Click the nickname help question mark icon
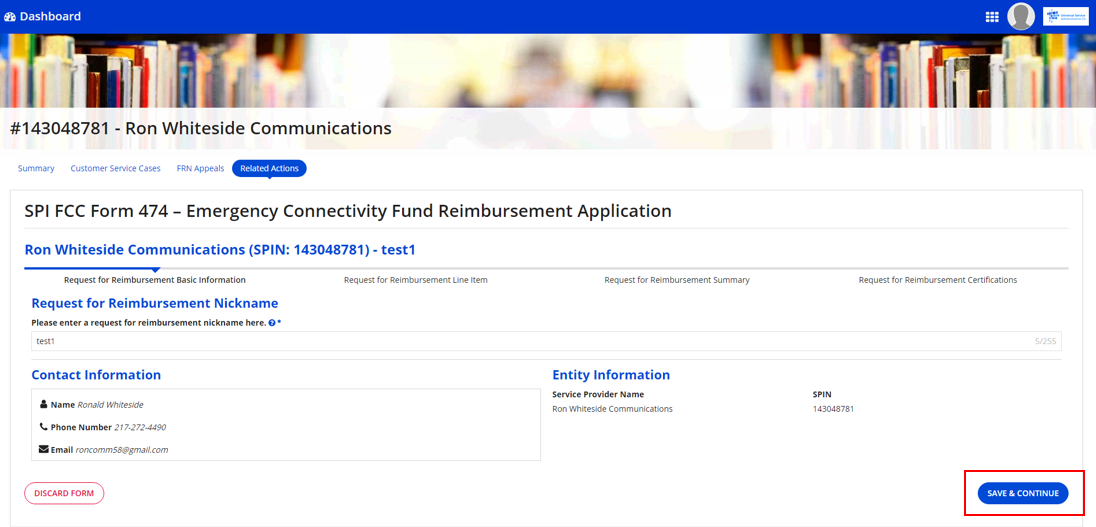1096x527 pixels. (x=272, y=323)
